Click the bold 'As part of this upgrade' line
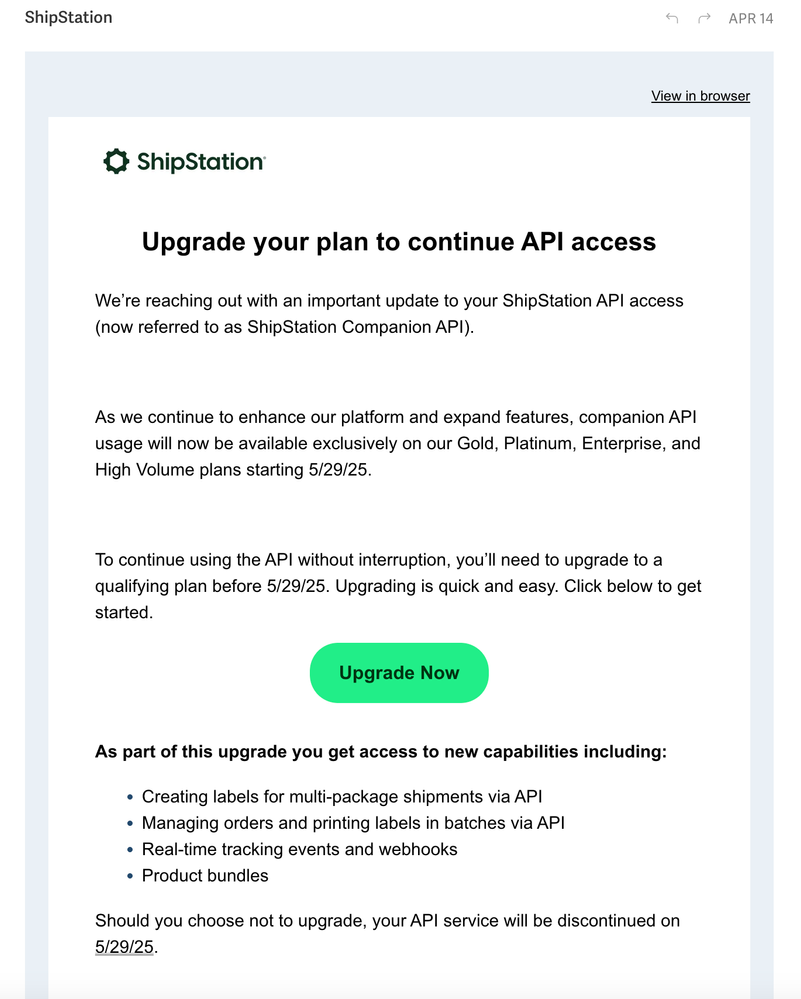 380,751
